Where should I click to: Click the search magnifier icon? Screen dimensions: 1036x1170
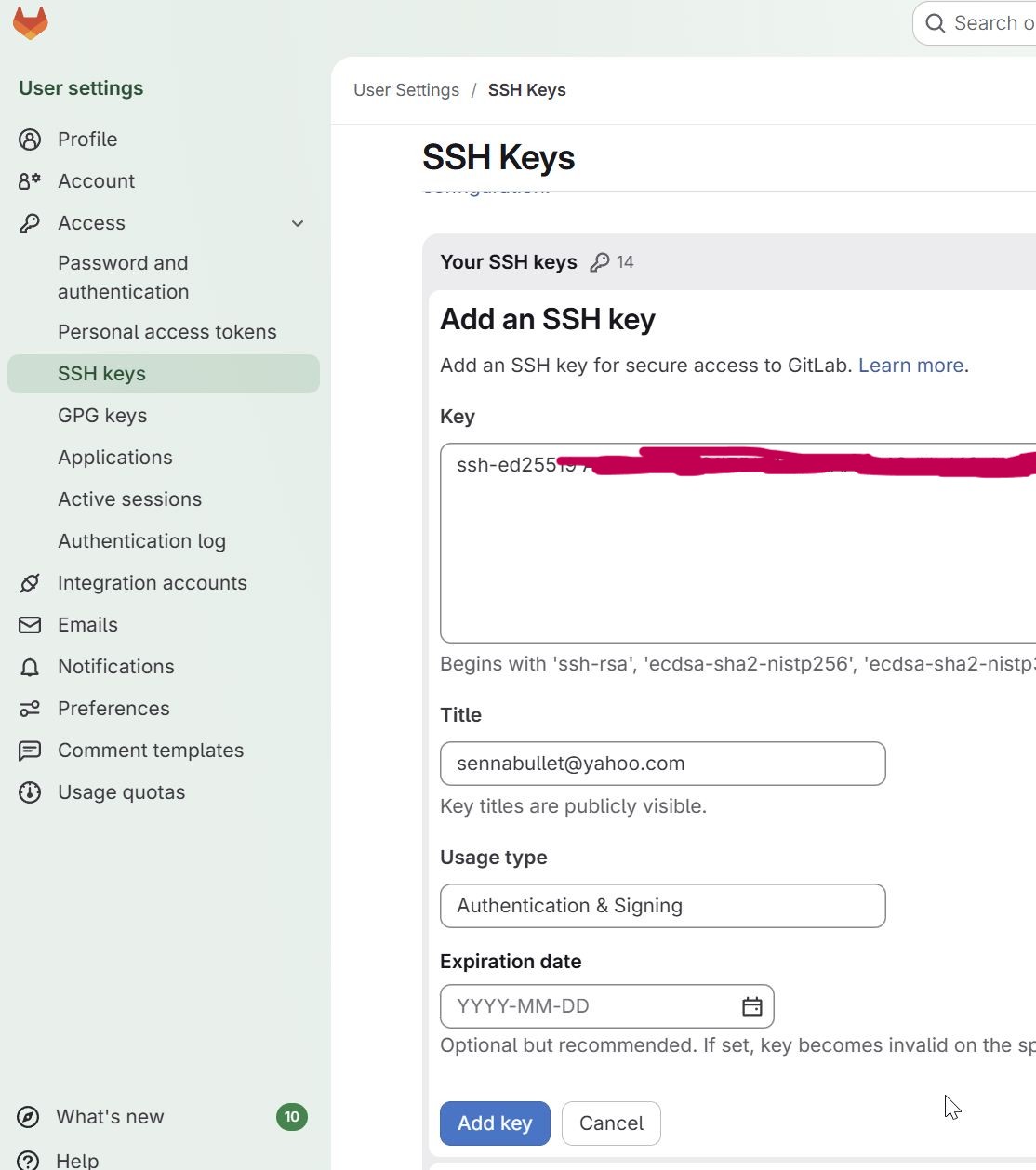click(936, 23)
